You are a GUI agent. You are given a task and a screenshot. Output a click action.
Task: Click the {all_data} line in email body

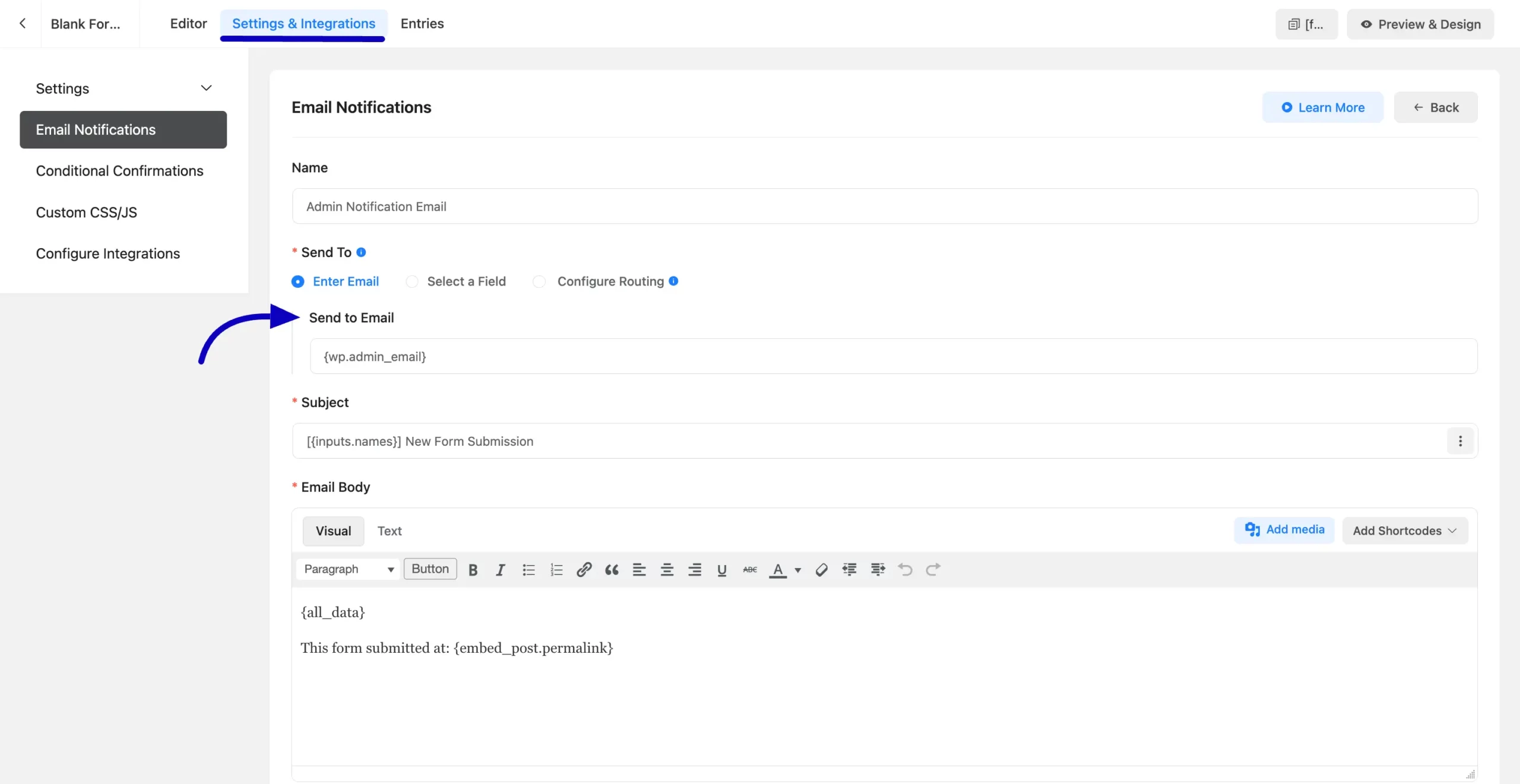[332, 612]
